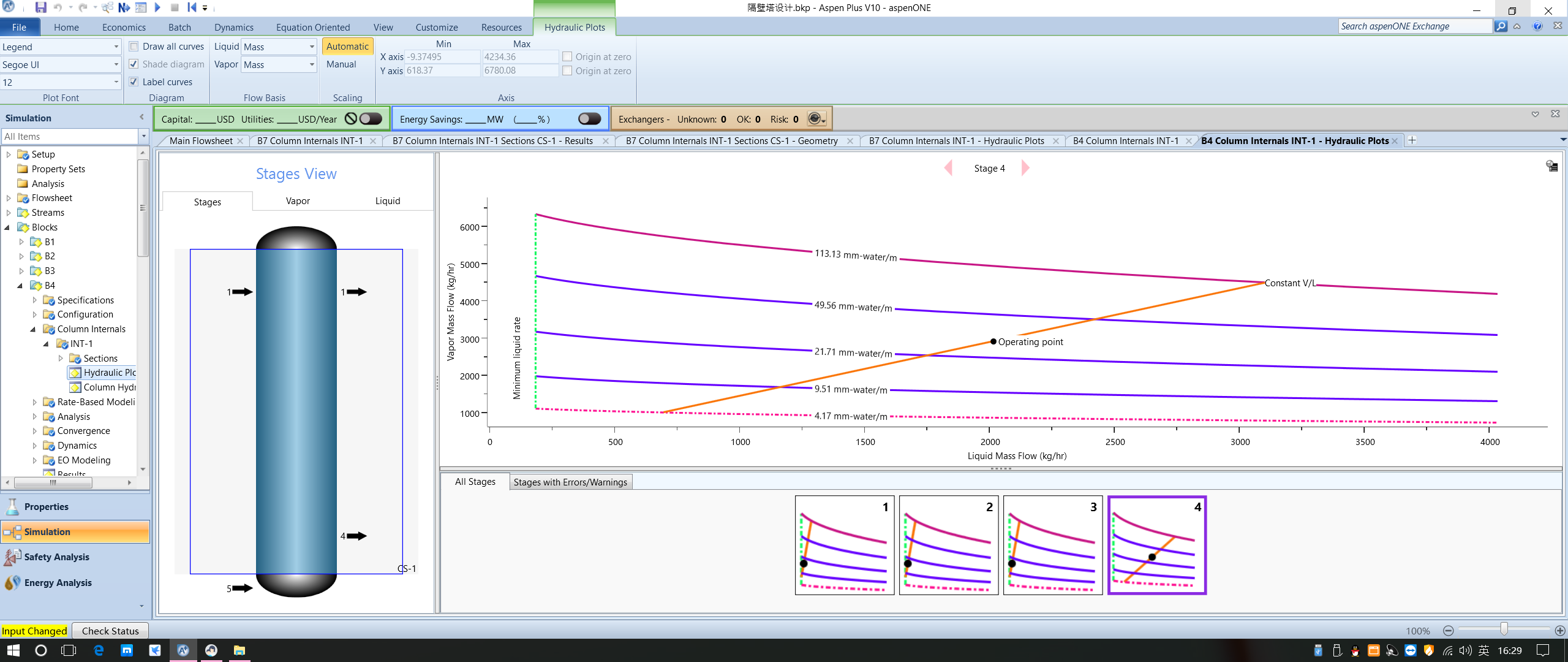Viewport: 1568px width, 662px height.
Task: Go to next stage with right arrow
Action: pyautogui.click(x=1025, y=168)
